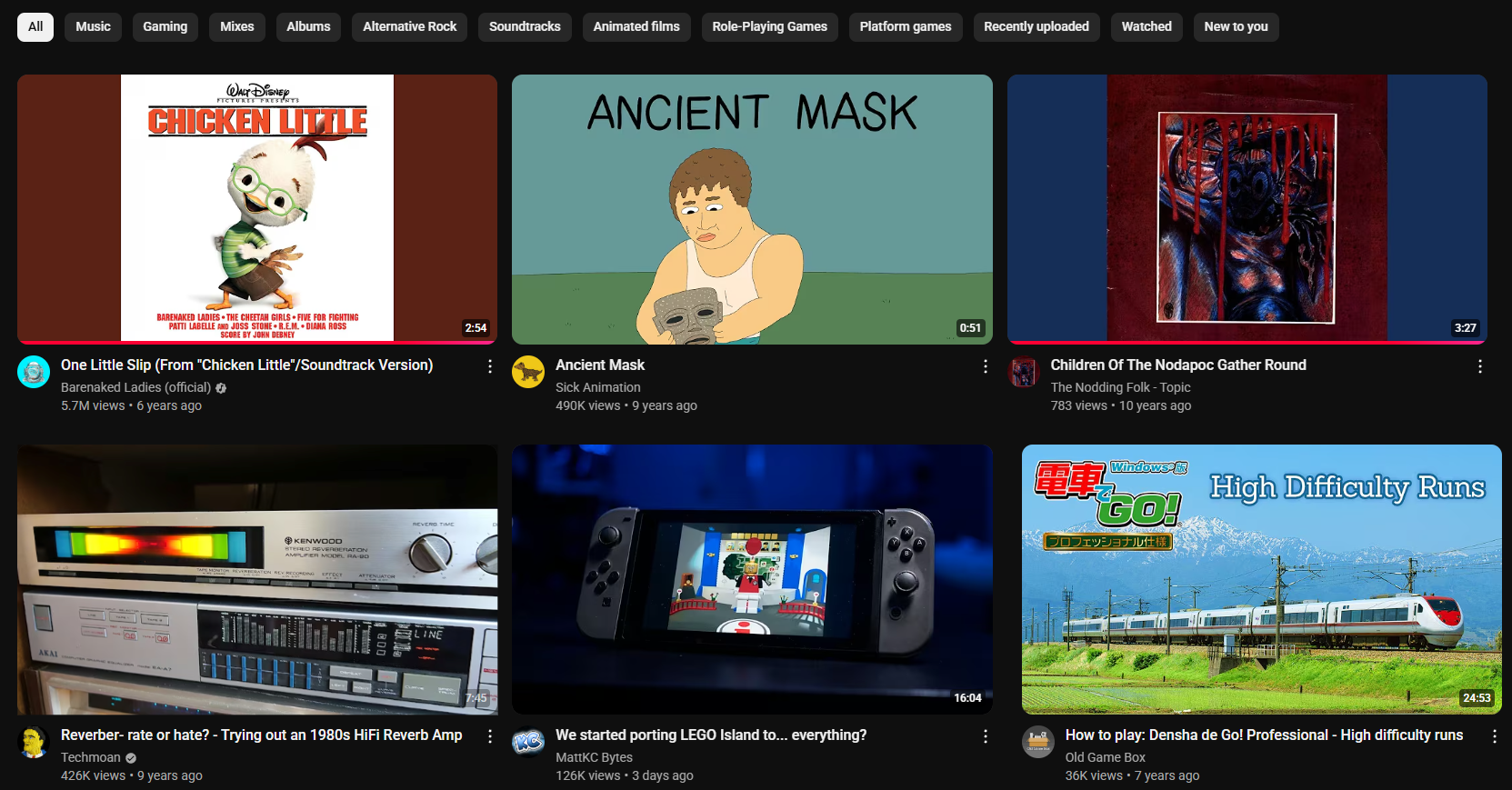Visit The Nodding Folk - Topic channel
1512x790 pixels.
coord(1120,387)
